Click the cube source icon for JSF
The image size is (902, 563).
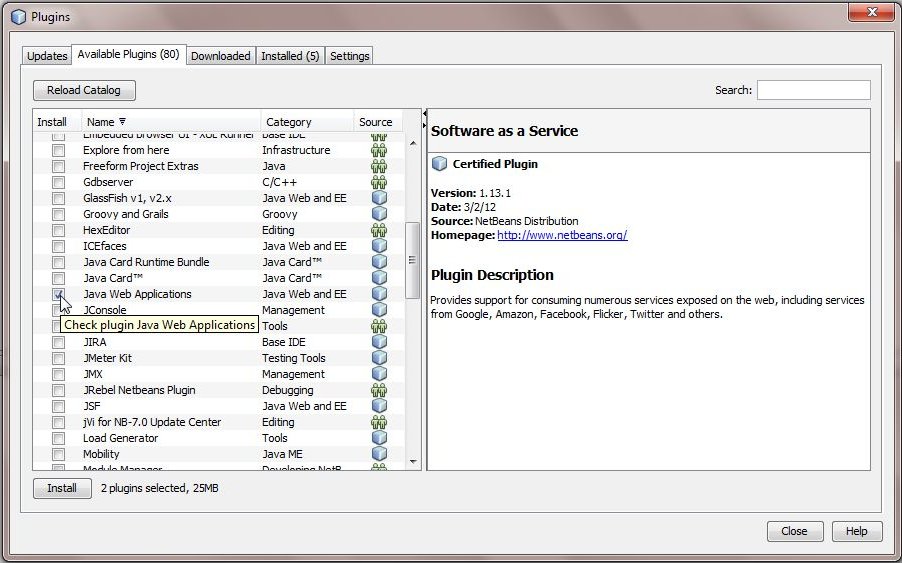click(x=379, y=406)
